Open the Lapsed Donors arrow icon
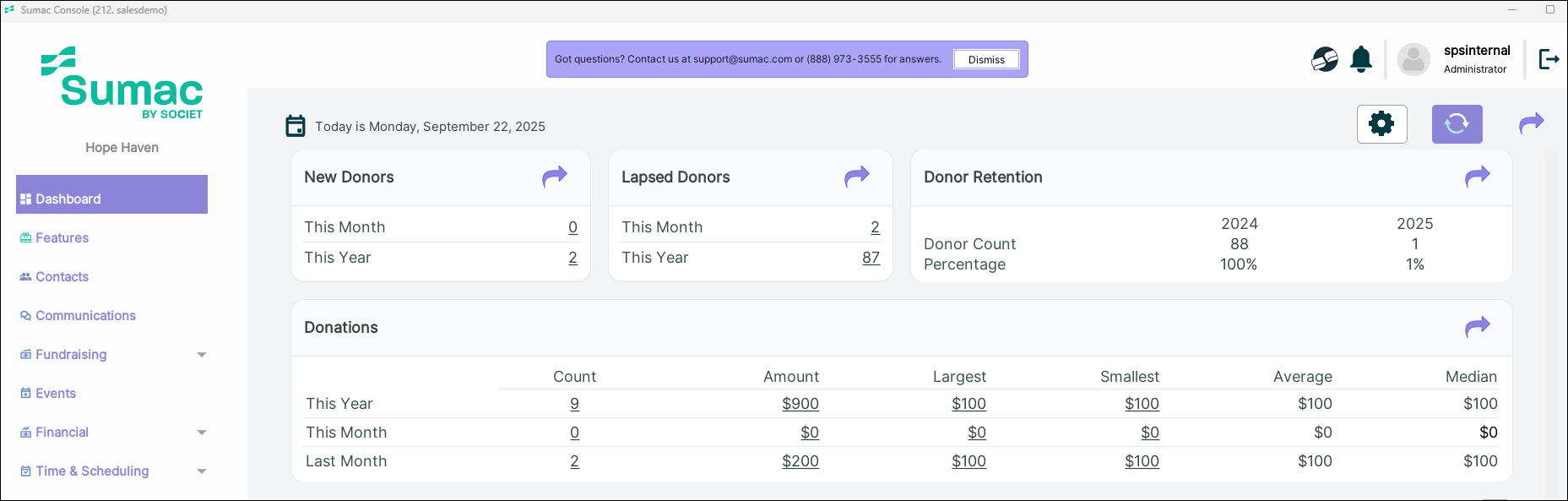Viewport: 1568px width, 501px height. tap(856, 177)
